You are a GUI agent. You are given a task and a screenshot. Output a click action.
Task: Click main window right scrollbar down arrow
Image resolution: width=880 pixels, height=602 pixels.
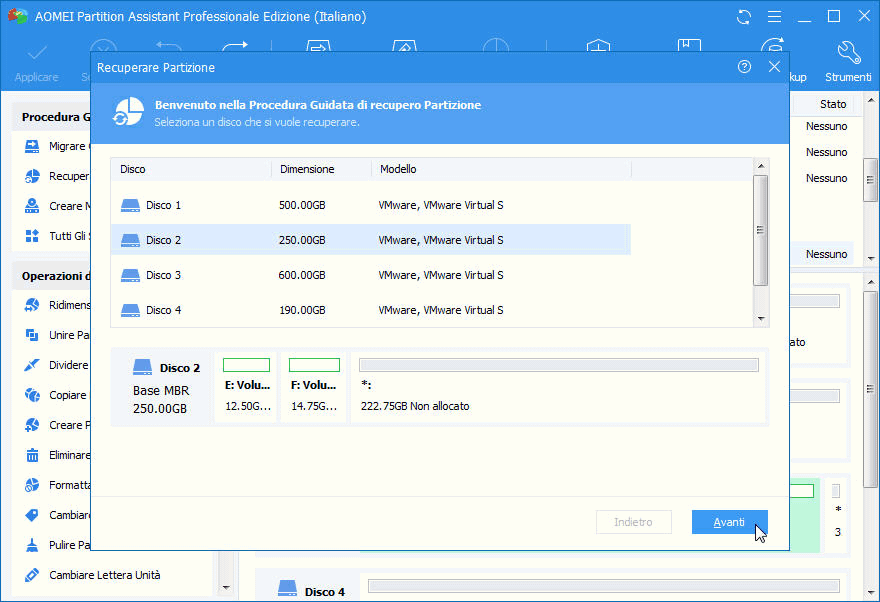(870, 592)
